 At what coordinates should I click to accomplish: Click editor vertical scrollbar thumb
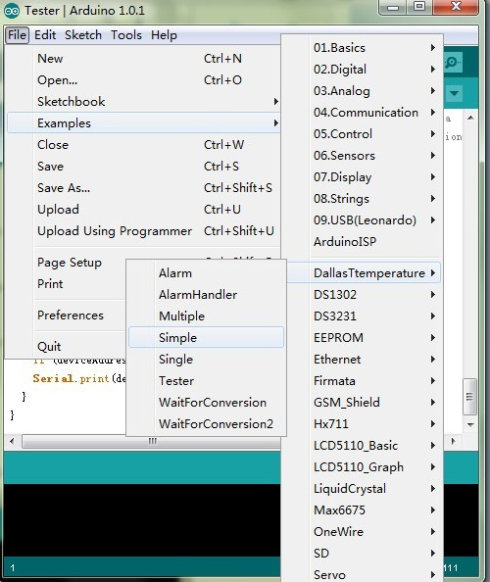(470, 396)
